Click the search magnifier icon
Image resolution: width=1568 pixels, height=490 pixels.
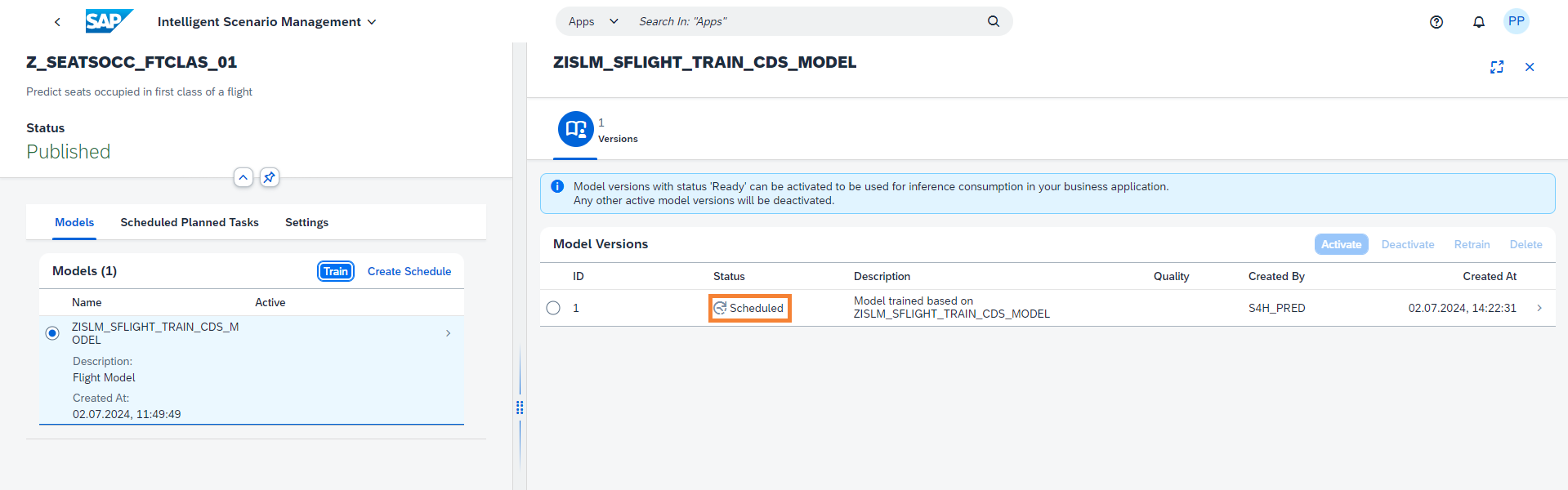(x=993, y=21)
